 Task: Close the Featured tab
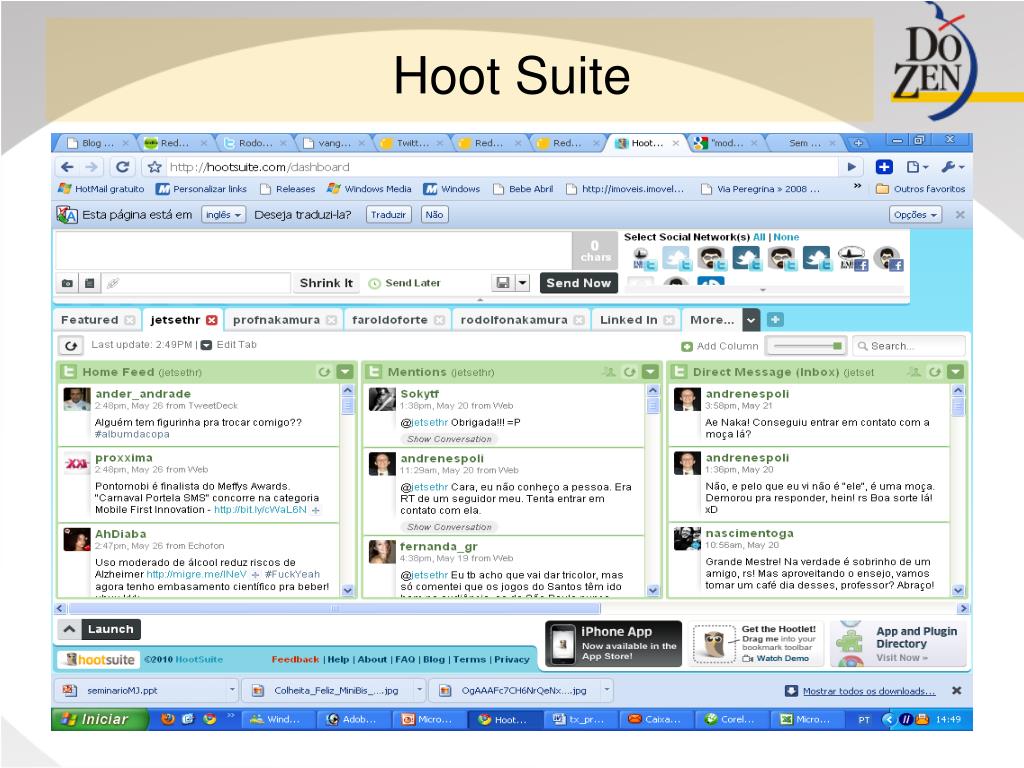click(130, 320)
